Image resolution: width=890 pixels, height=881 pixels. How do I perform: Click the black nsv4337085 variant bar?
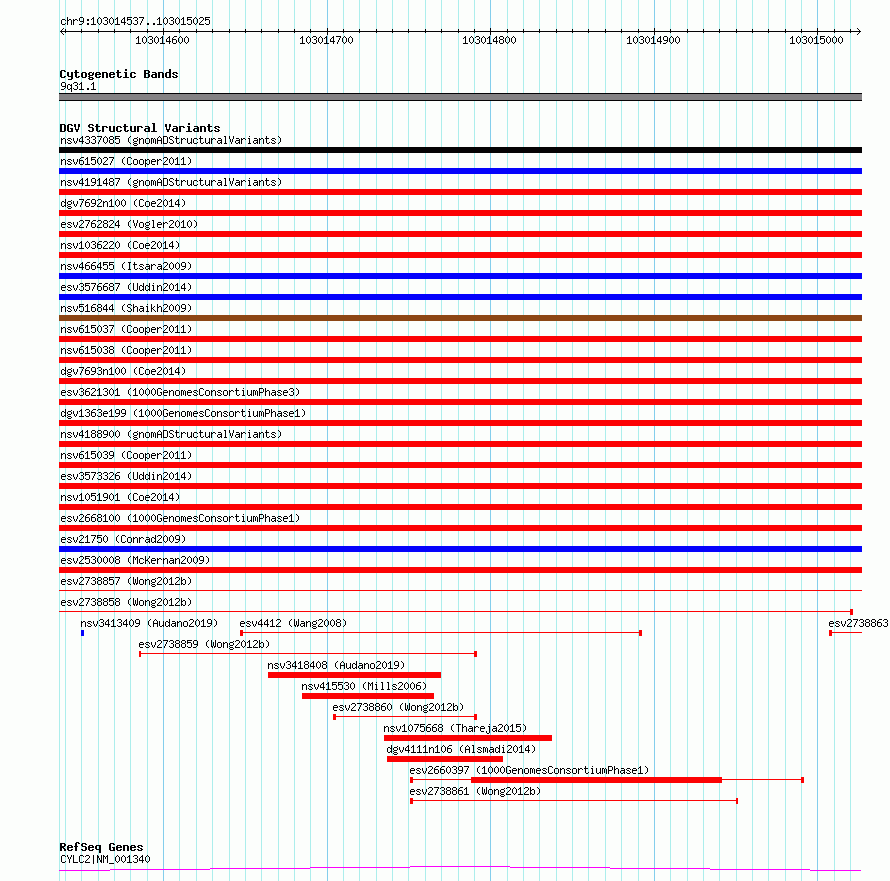[460, 150]
